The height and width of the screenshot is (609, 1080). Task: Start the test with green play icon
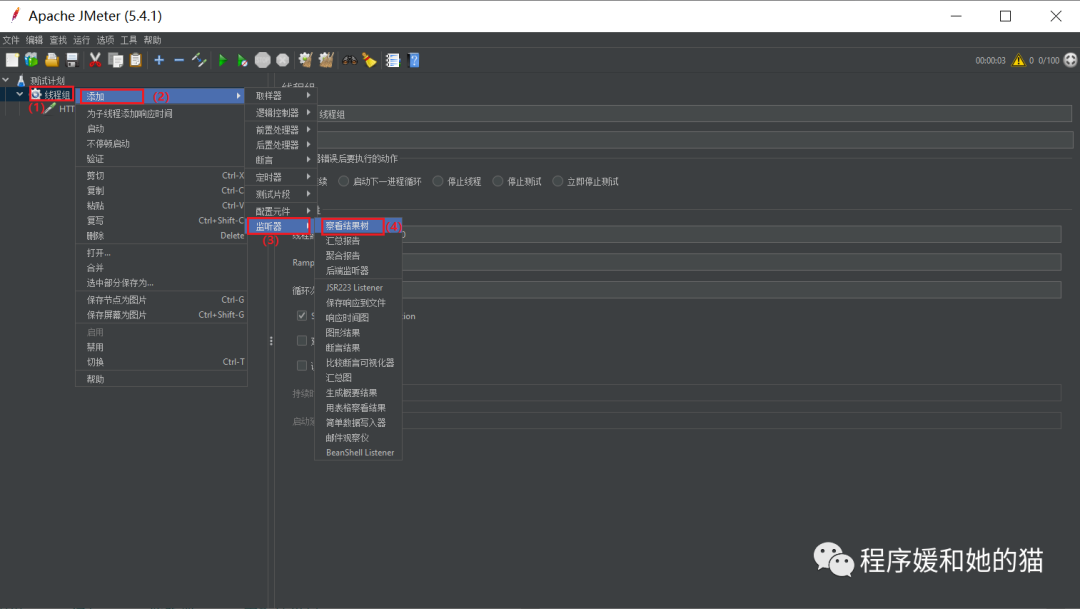pos(222,61)
